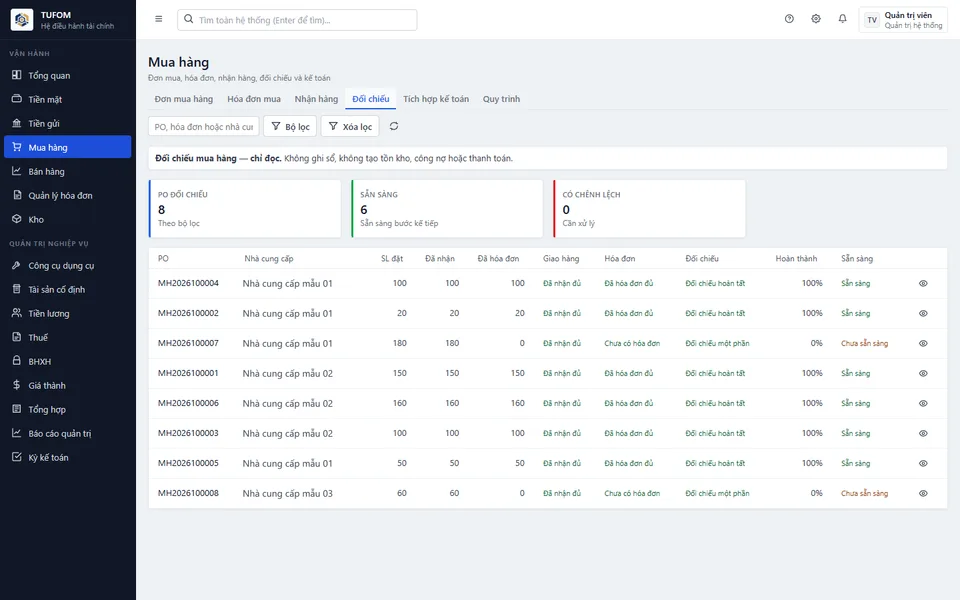The width and height of the screenshot is (960, 600).
Task: View details of PO MH2026100007 via eye icon
Action: click(923, 343)
